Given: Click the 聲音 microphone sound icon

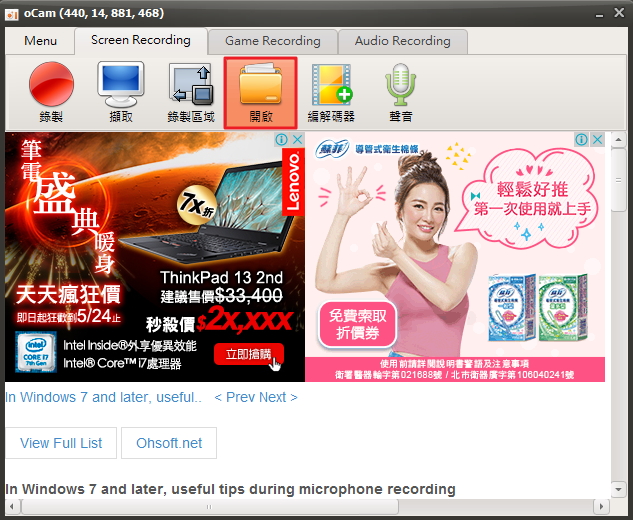Looking at the screenshot, I should (x=400, y=92).
